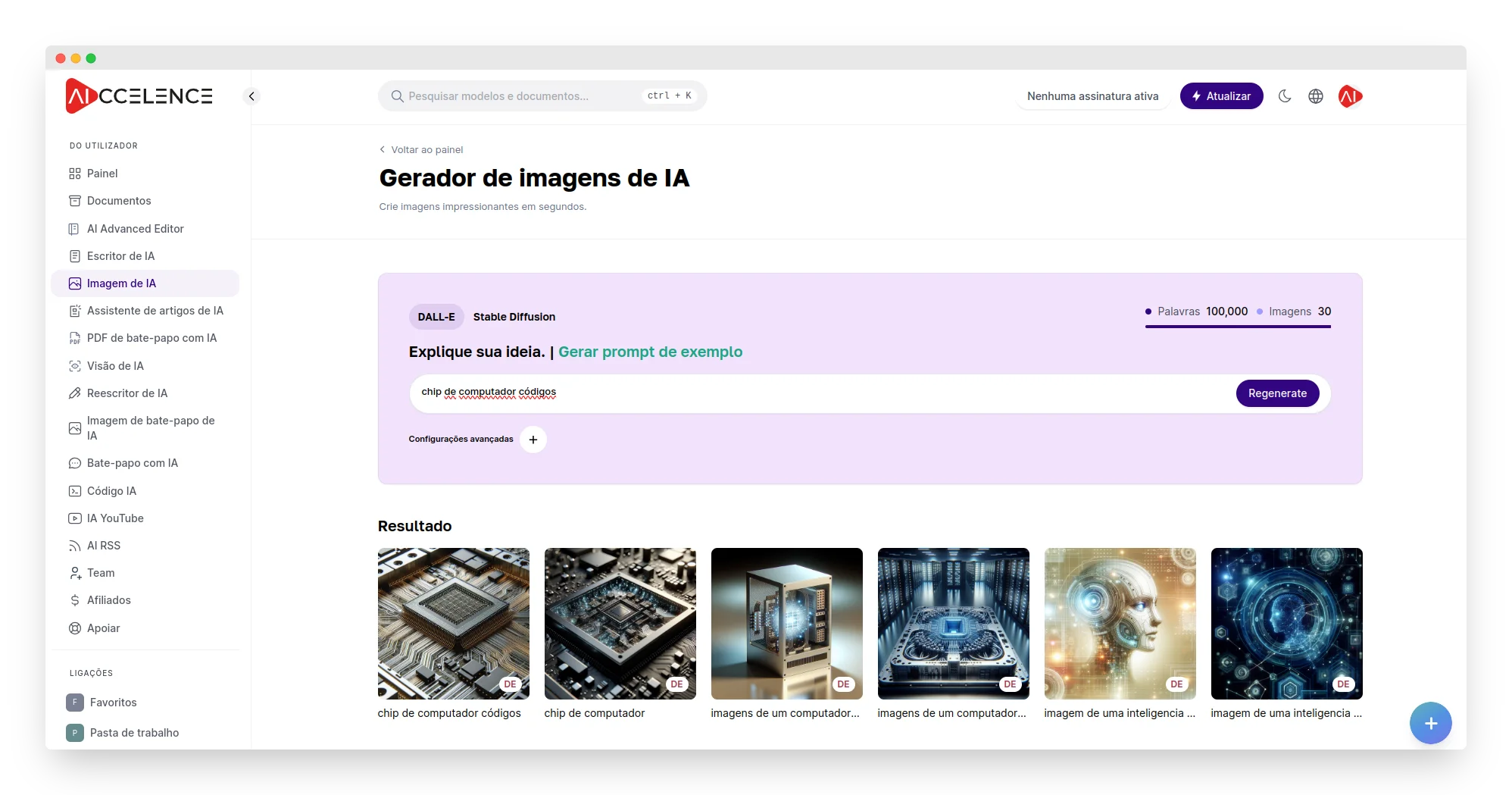Click the Atualizar upgrade button
Screen dimensions: 1512x795
tap(1221, 96)
